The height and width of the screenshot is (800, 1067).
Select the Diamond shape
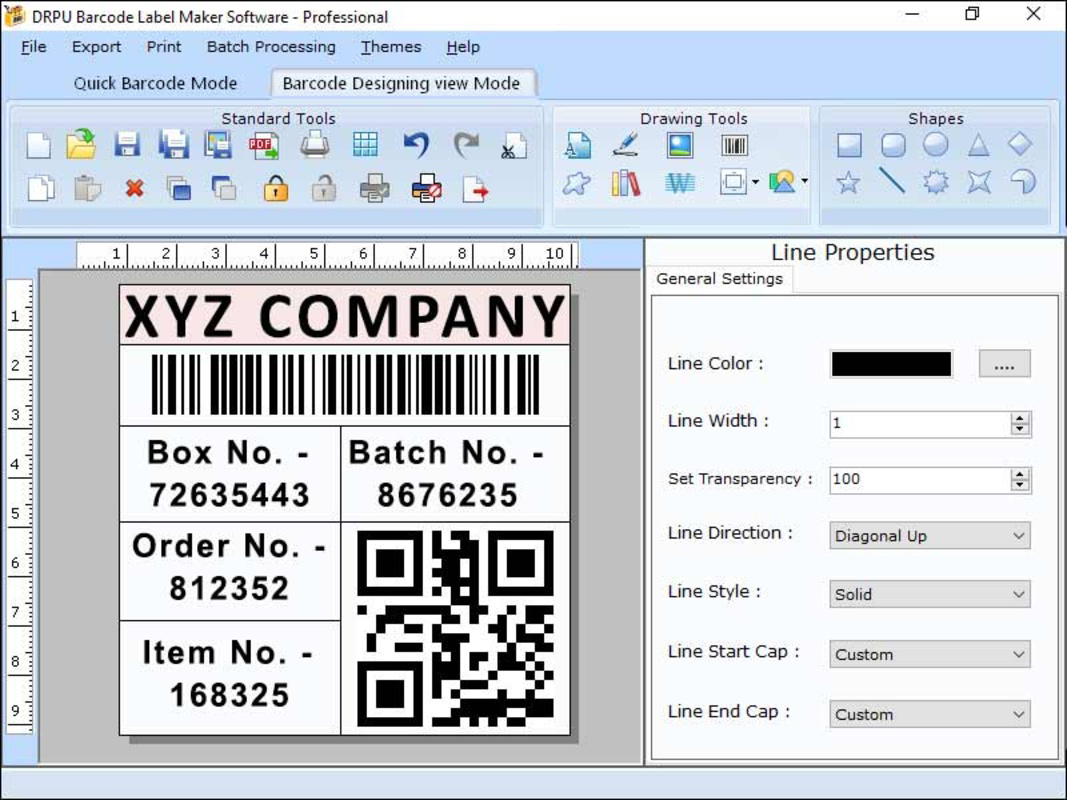coord(1021,143)
